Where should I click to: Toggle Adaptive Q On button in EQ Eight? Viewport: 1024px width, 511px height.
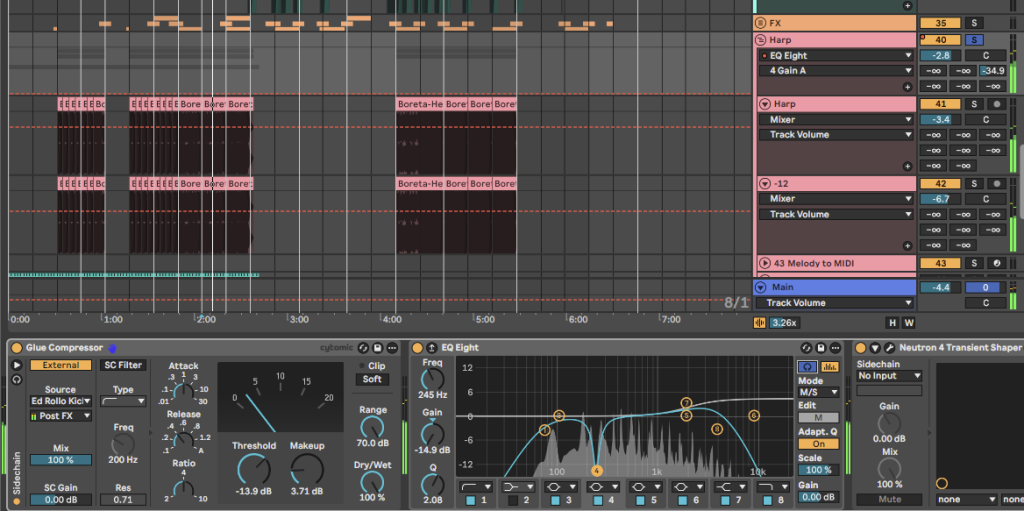(x=818, y=444)
